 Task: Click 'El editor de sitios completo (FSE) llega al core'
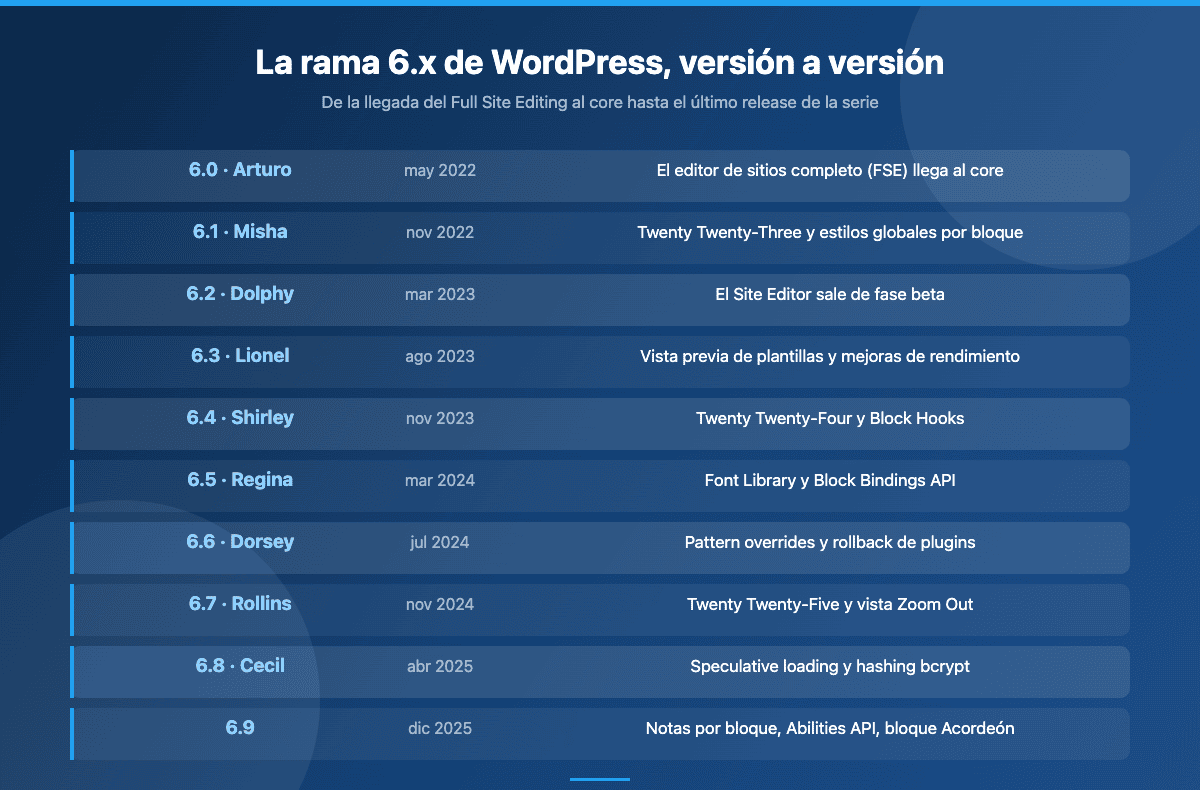pos(830,171)
